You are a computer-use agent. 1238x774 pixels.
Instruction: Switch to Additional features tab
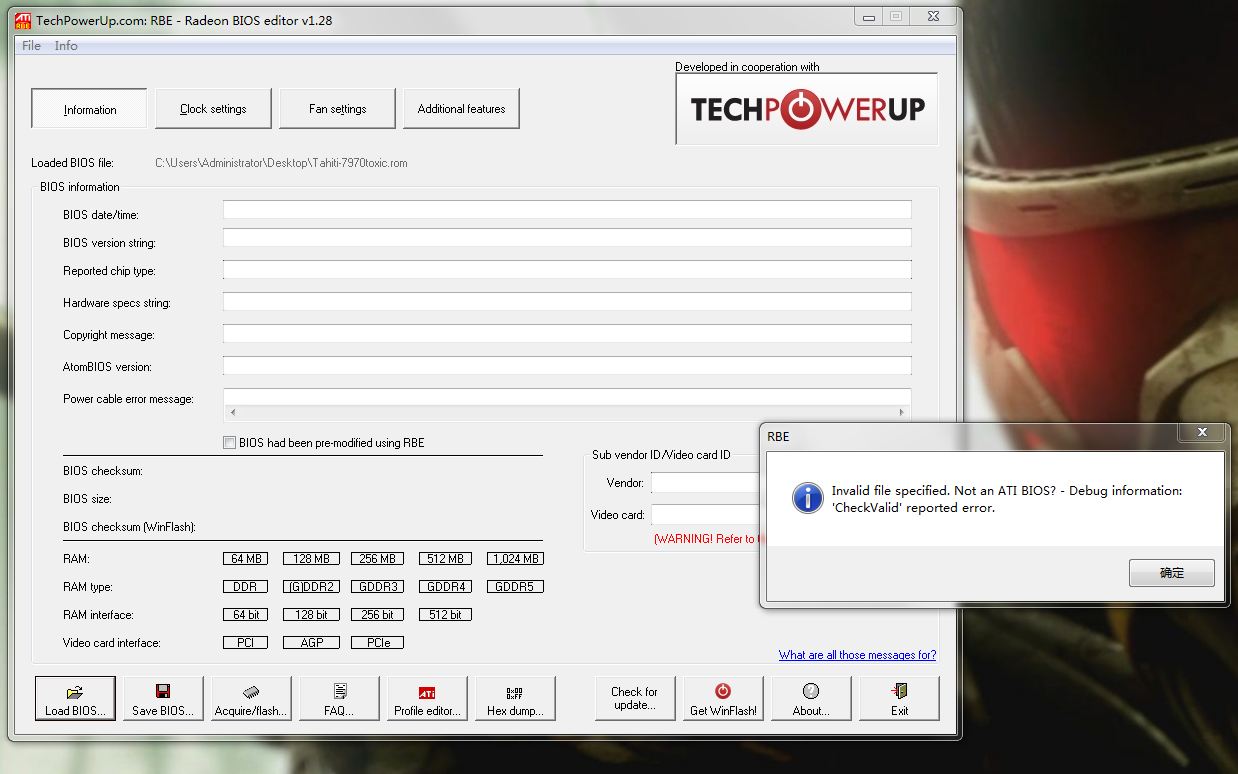tap(461, 109)
